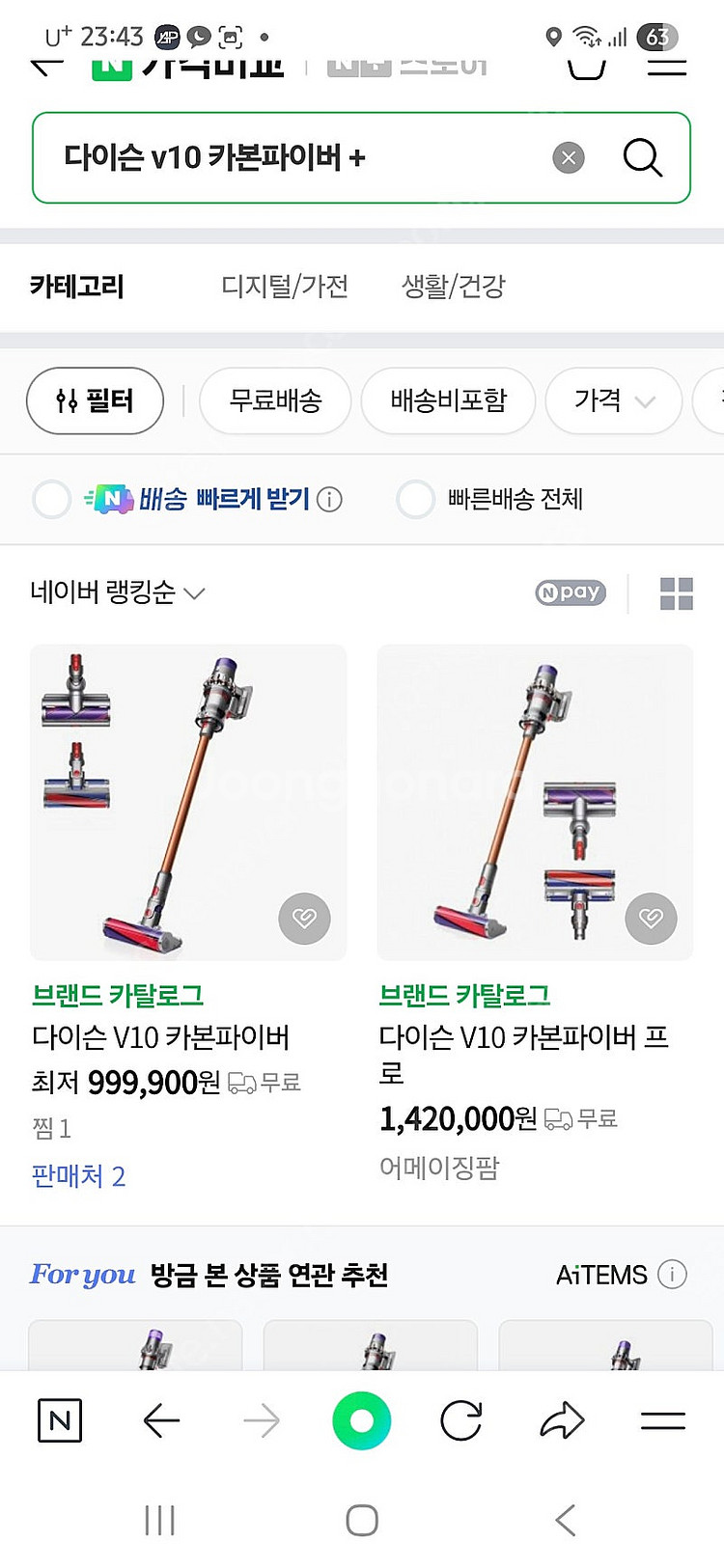Tap info icon next to 배송 빠르게 받기

tap(330, 500)
